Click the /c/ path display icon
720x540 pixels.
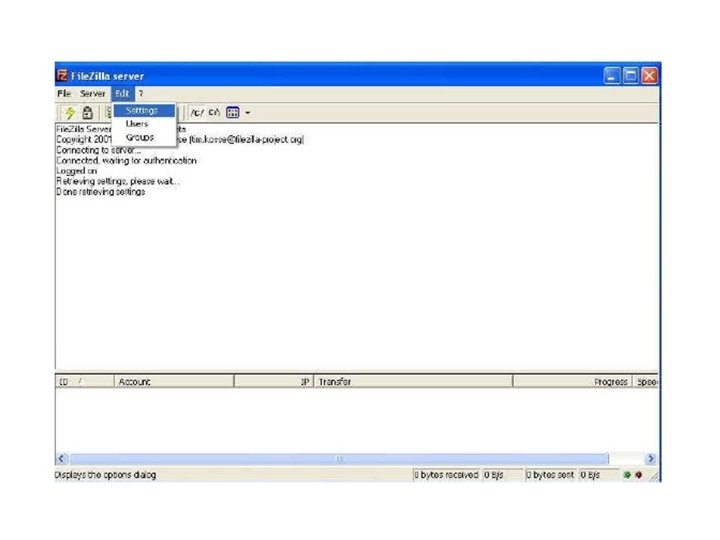(197, 112)
